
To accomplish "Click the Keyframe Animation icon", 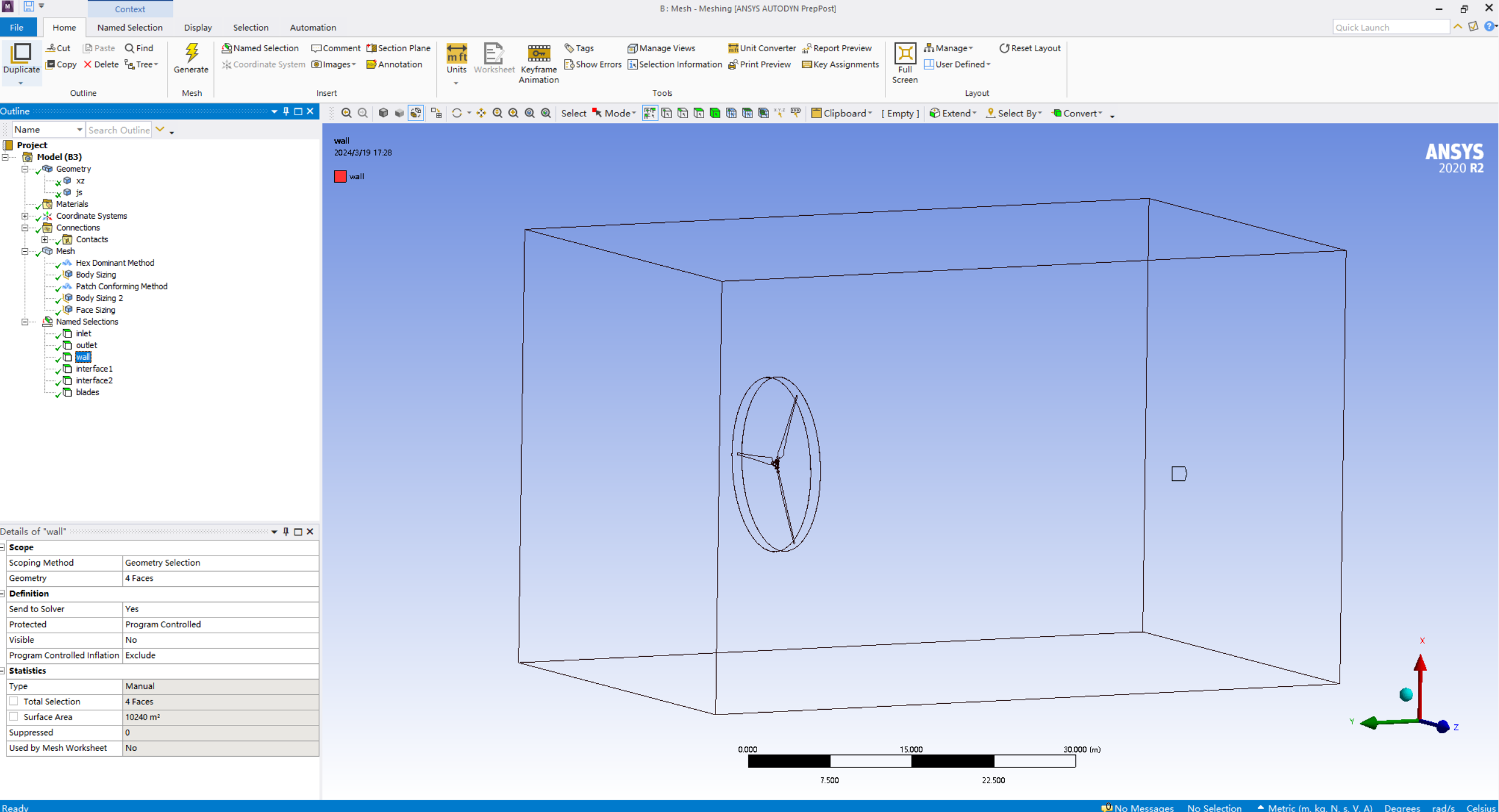I will click(x=538, y=53).
